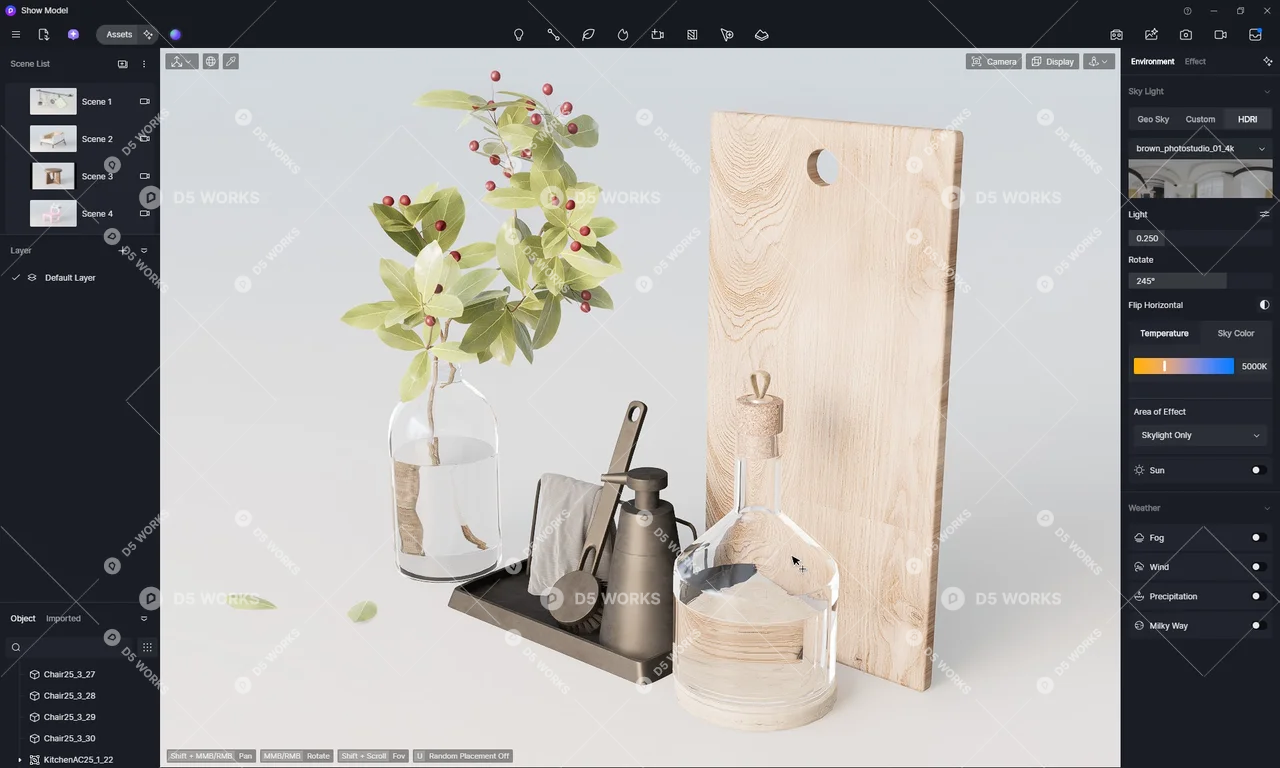
Task: Click the Display button in viewport
Action: tap(1051, 62)
